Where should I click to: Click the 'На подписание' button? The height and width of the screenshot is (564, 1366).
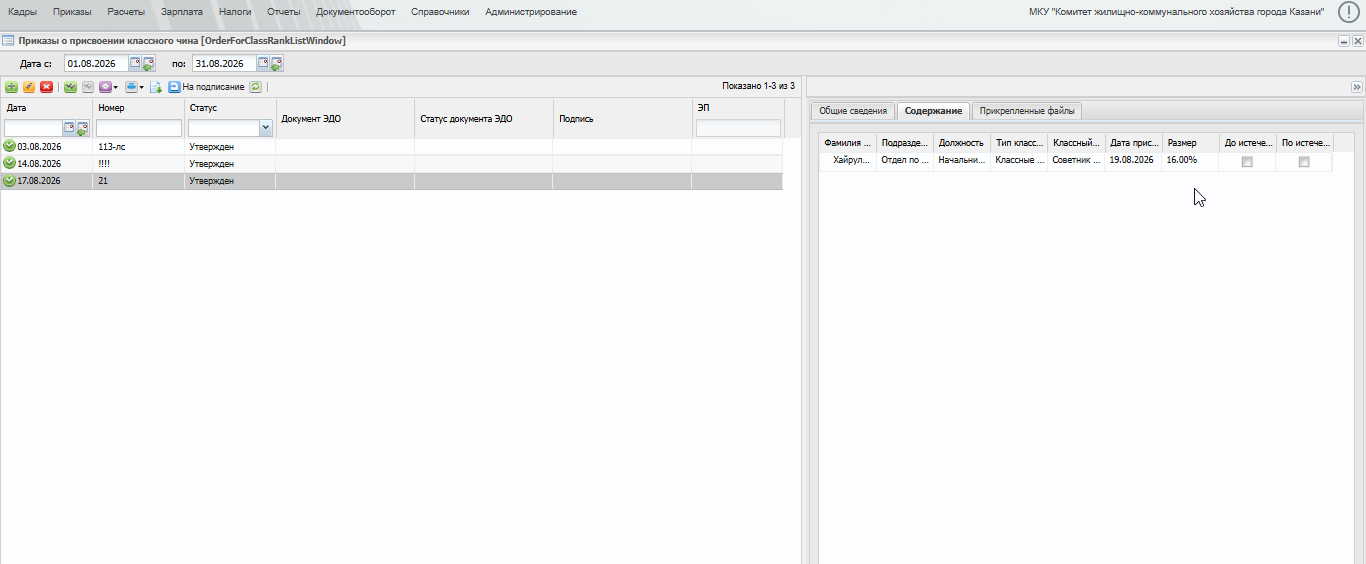click(206, 87)
